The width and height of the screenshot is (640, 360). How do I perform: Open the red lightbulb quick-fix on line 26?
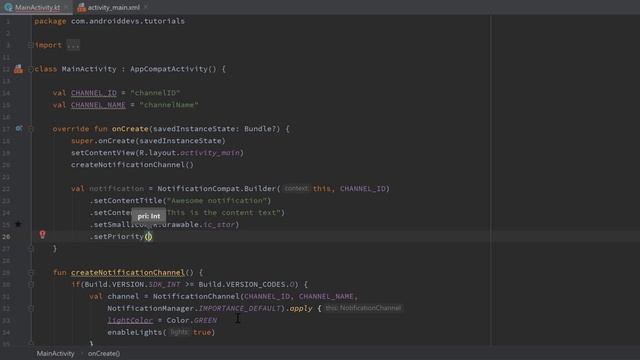pyautogui.click(x=42, y=234)
